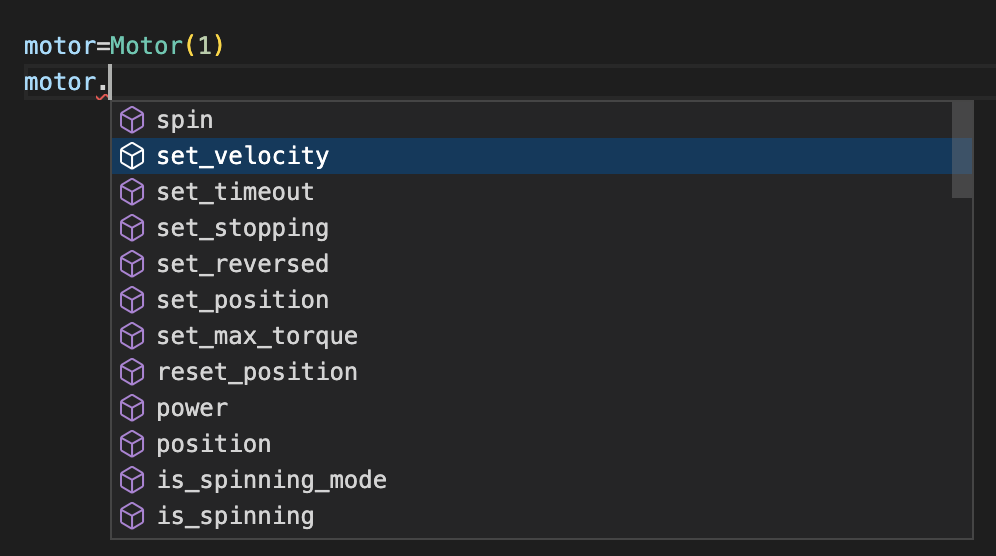Click the method icon beside set_stopping

[132, 228]
